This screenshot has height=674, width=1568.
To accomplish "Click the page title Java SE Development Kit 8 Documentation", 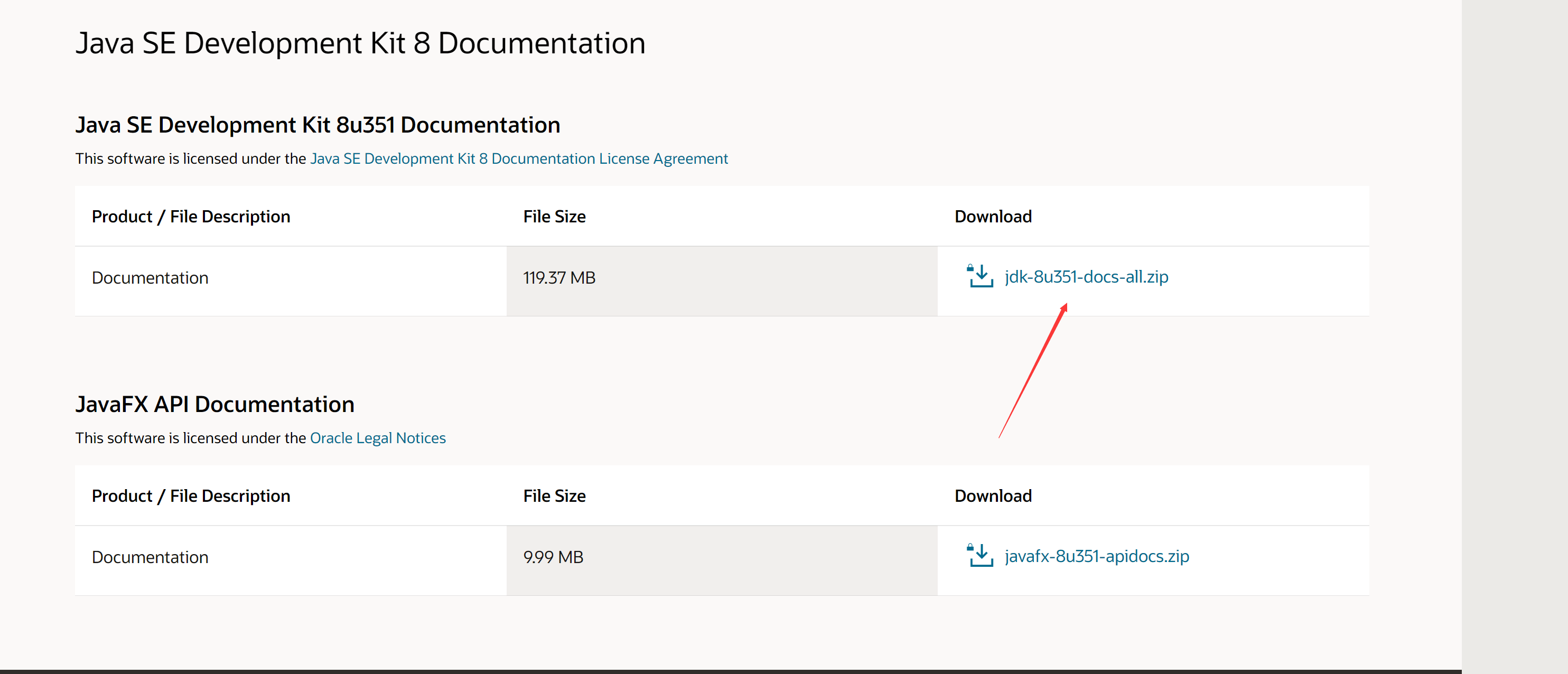I will tap(360, 43).
